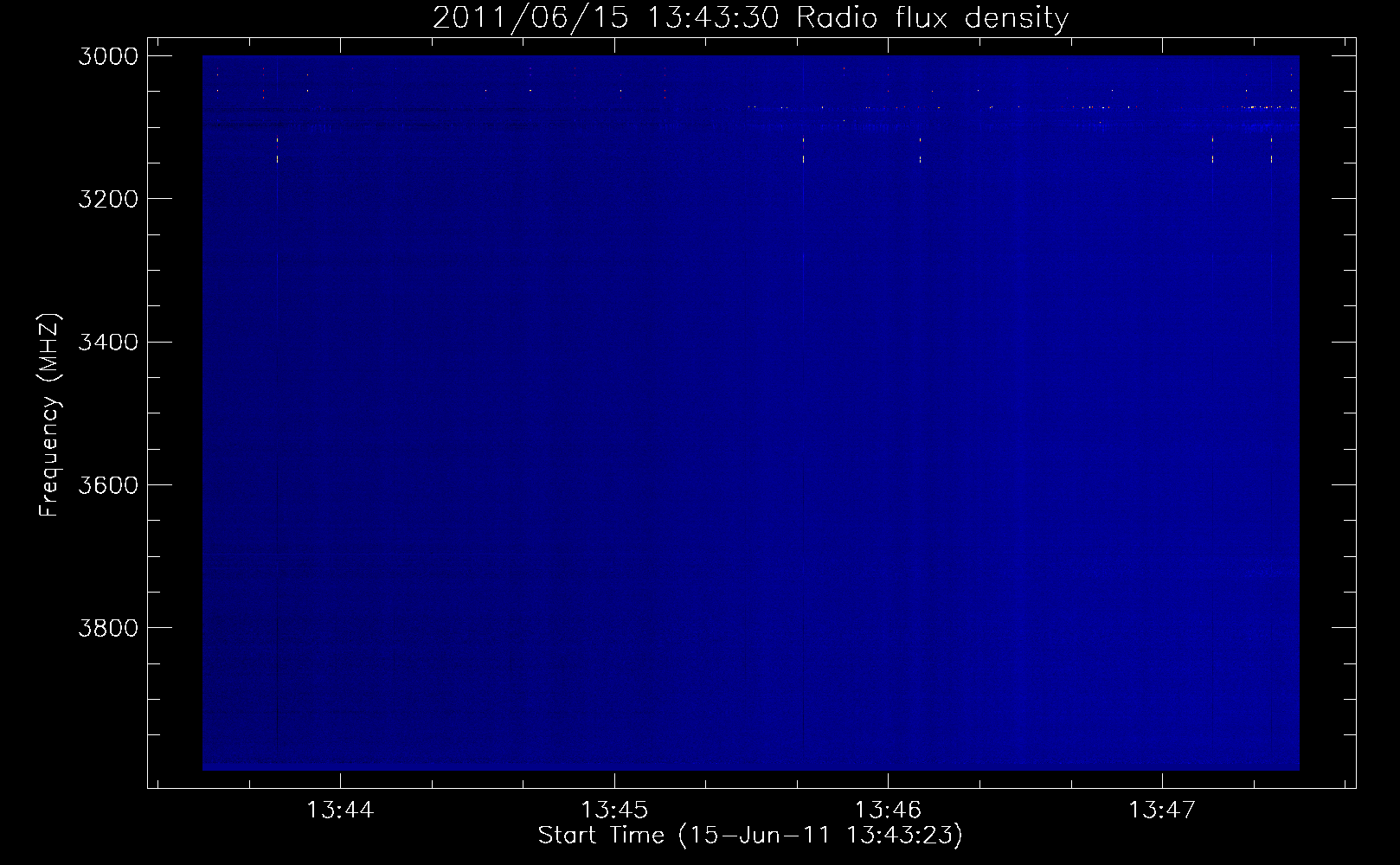The width and height of the screenshot is (1400, 865).
Task: Click the plot title '2011/06/15 13:43:30 Radio flux density'
Action: [x=750, y=17]
